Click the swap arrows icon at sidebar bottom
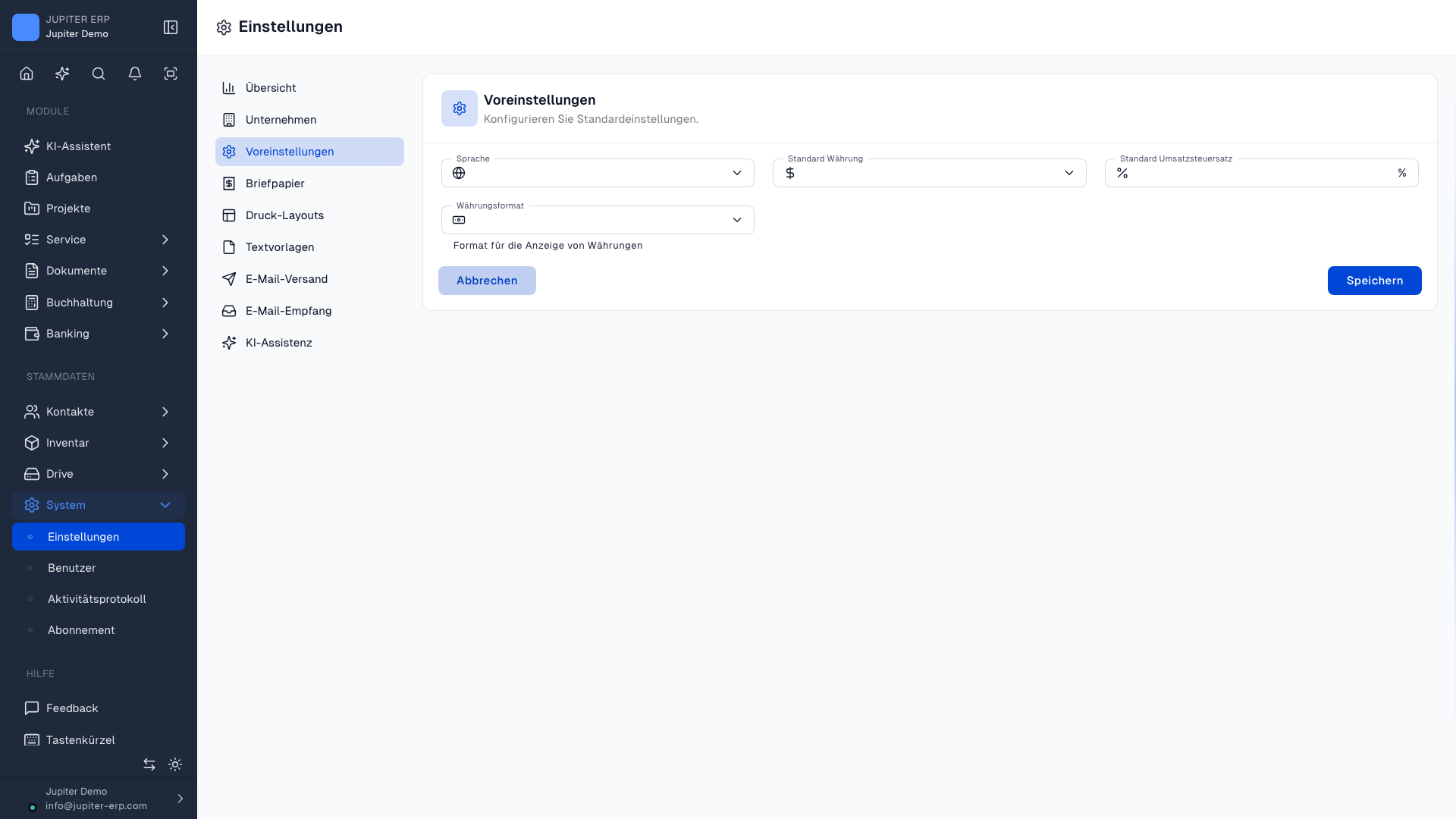1456x819 pixels. [x=149, y=764]
